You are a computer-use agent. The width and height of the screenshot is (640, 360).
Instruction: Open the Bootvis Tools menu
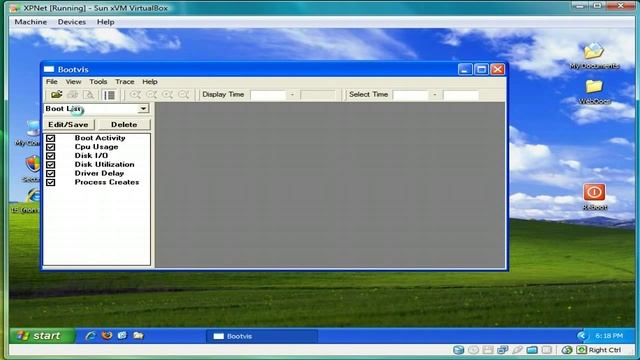click(98, 82)
